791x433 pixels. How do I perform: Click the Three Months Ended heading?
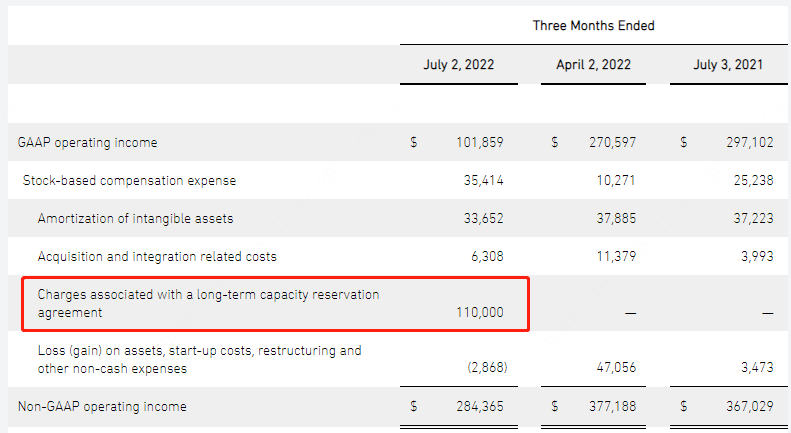593,26
